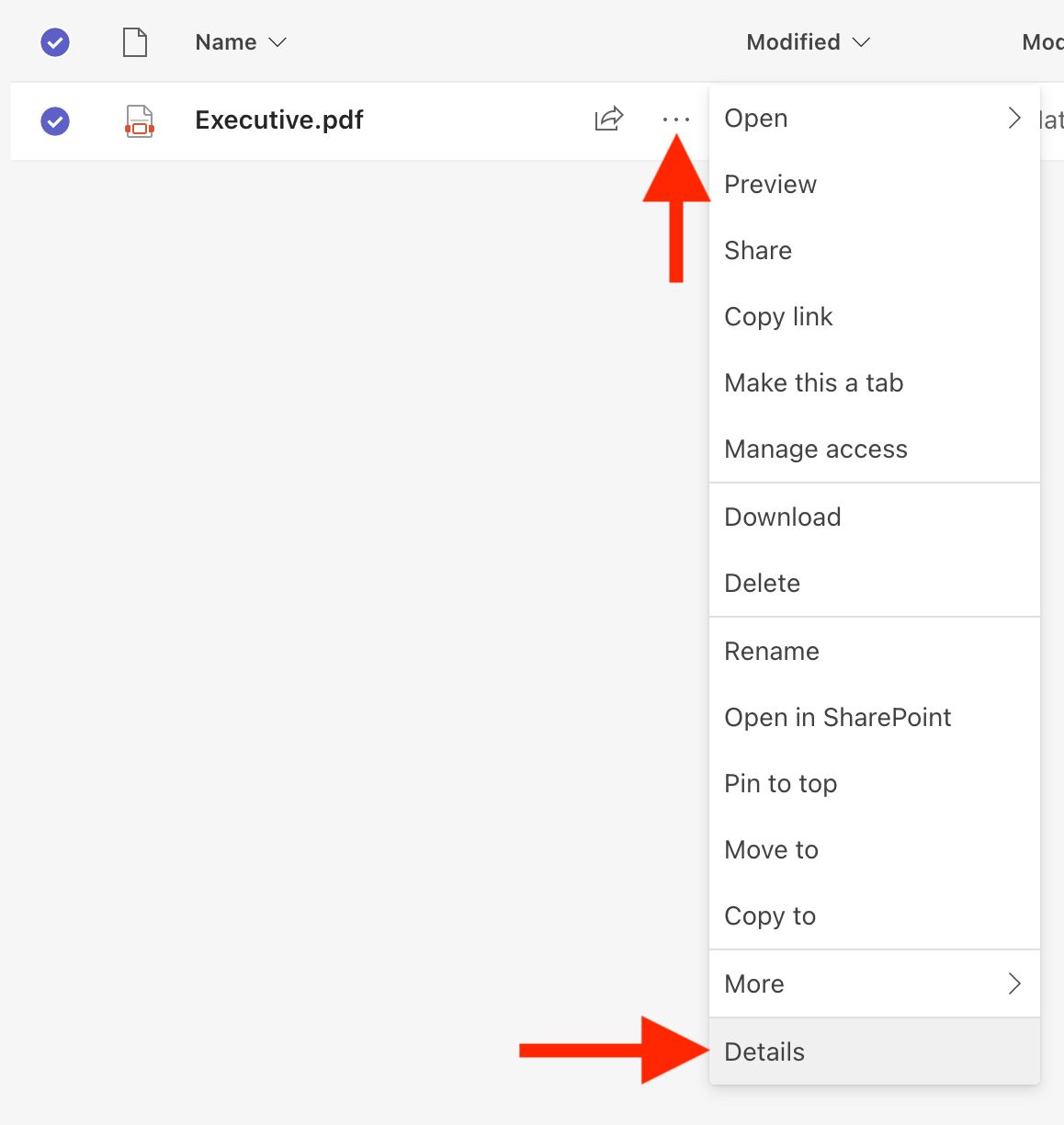Click Rename in the context menu
The height and width of the screenshot is (1125, 1064).
(875, 651)
